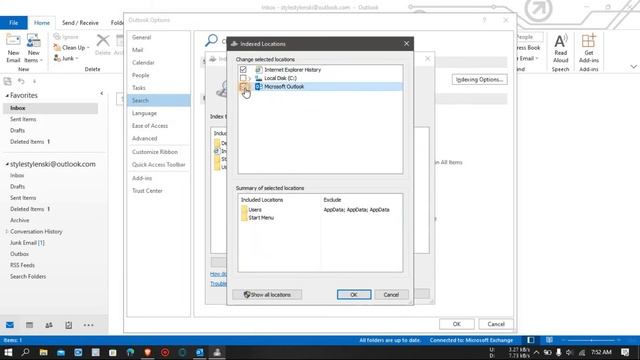This screenshot has width=640, height=360.
Task: Click Send/Receive All Folders quick access icon
Action: pyautogui.click(x=7, y=81)
